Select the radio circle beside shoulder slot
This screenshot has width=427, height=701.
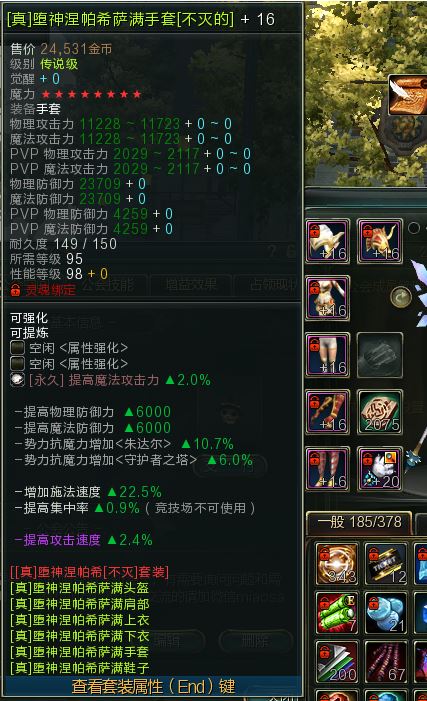(414, 228)
